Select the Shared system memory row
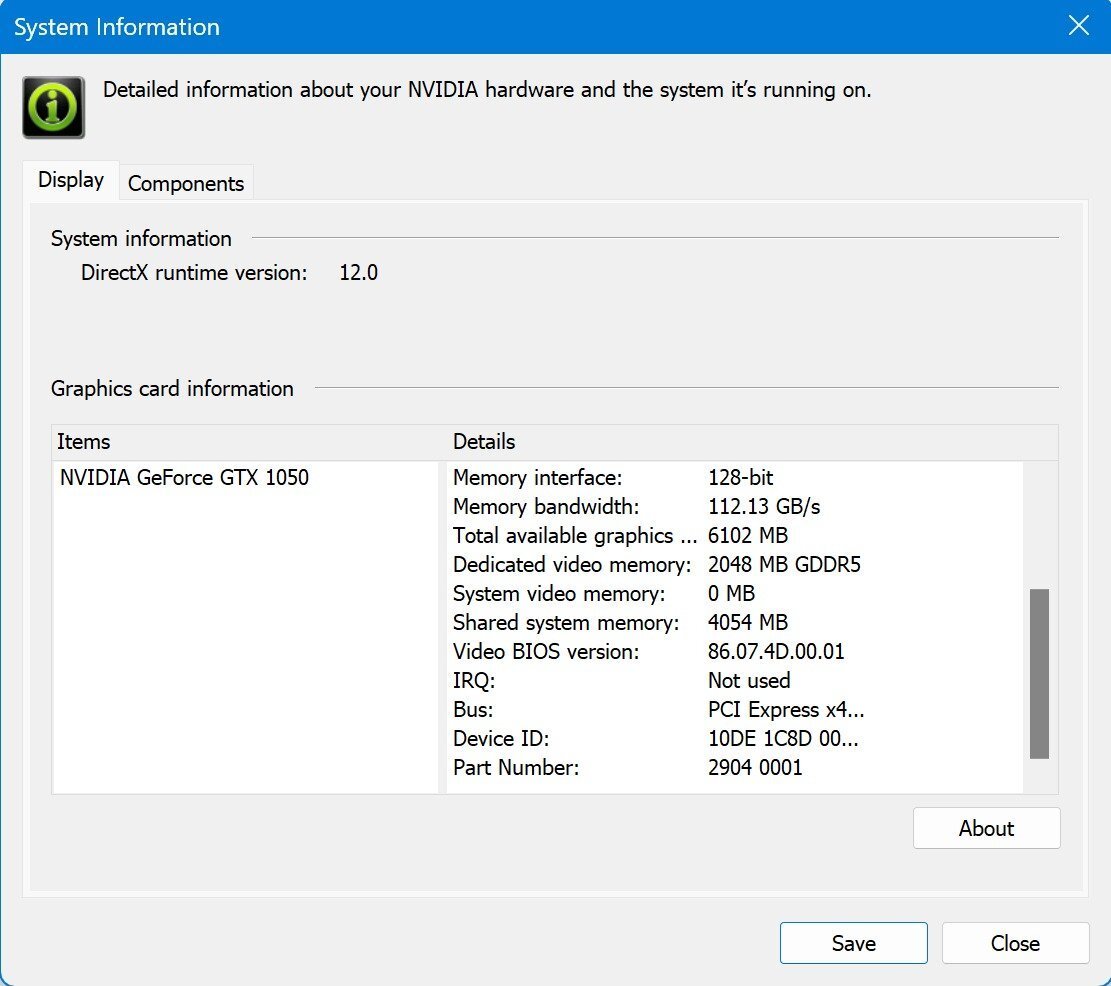Image resolution: width=1111 pixels, height=986 pixels. pos(734,623)
